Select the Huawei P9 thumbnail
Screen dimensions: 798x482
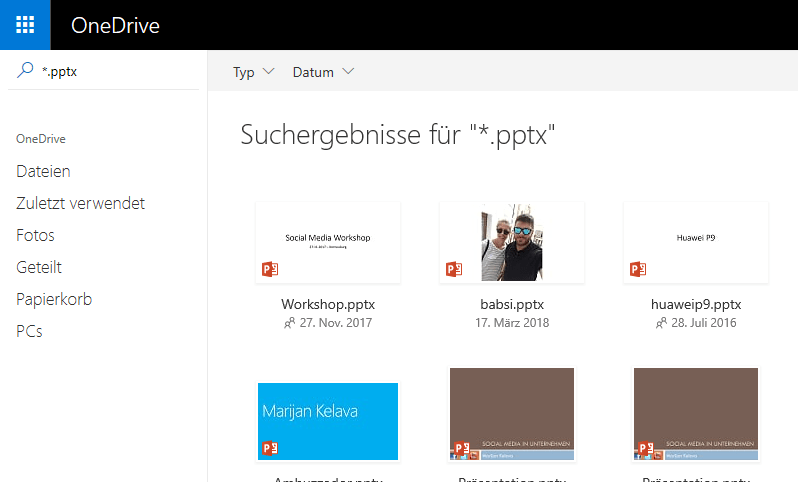(696, 242)
